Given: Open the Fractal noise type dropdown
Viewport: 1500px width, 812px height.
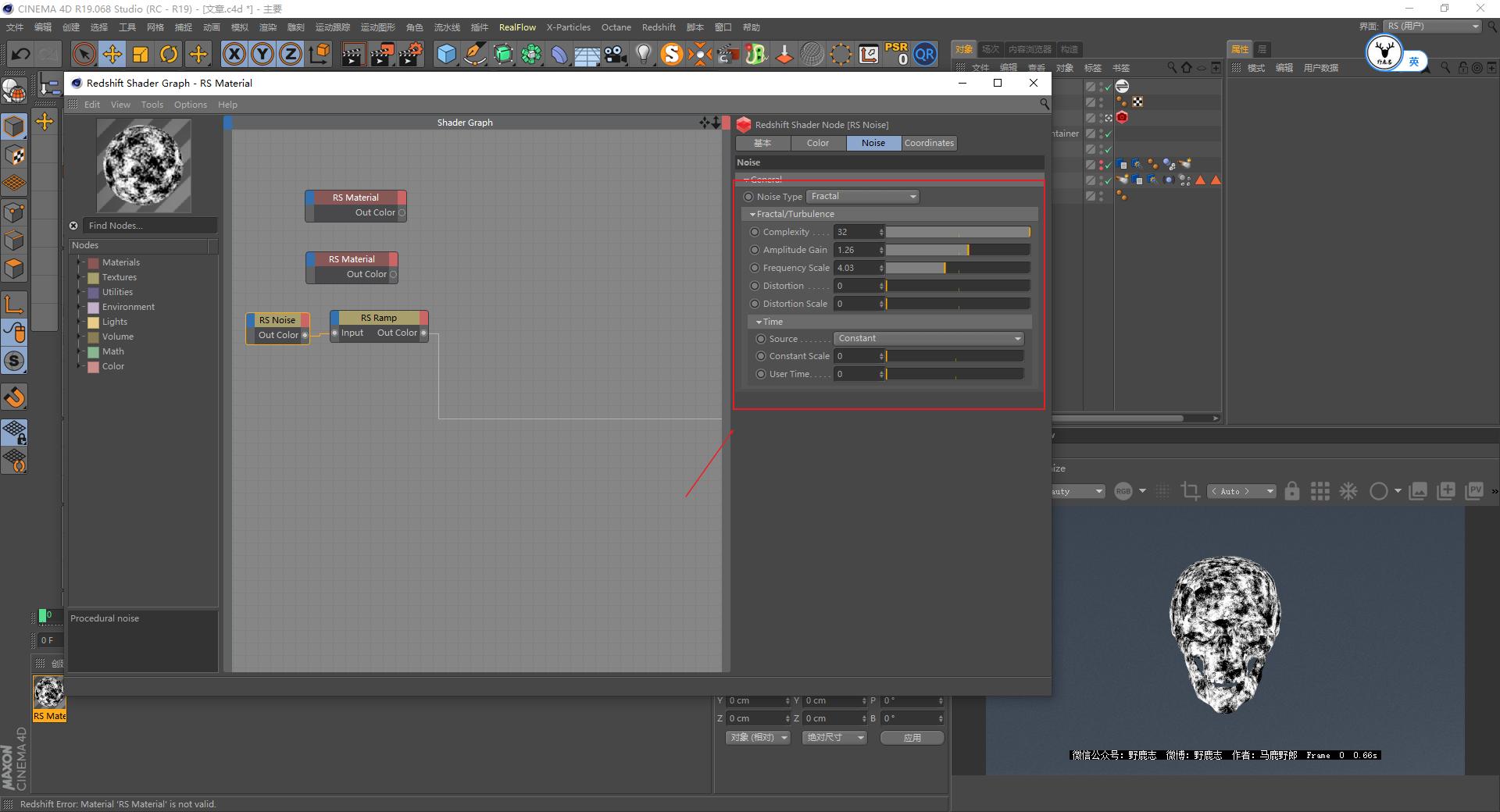Looking at the screenshot, I should click(x=862, y=196).
